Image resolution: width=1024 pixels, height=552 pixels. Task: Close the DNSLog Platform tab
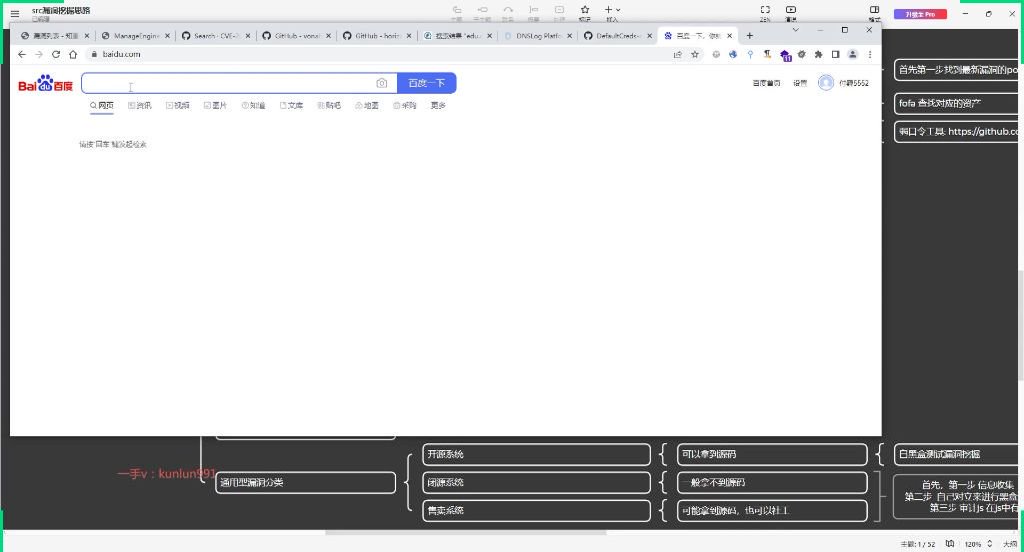(x=569, y=36)
